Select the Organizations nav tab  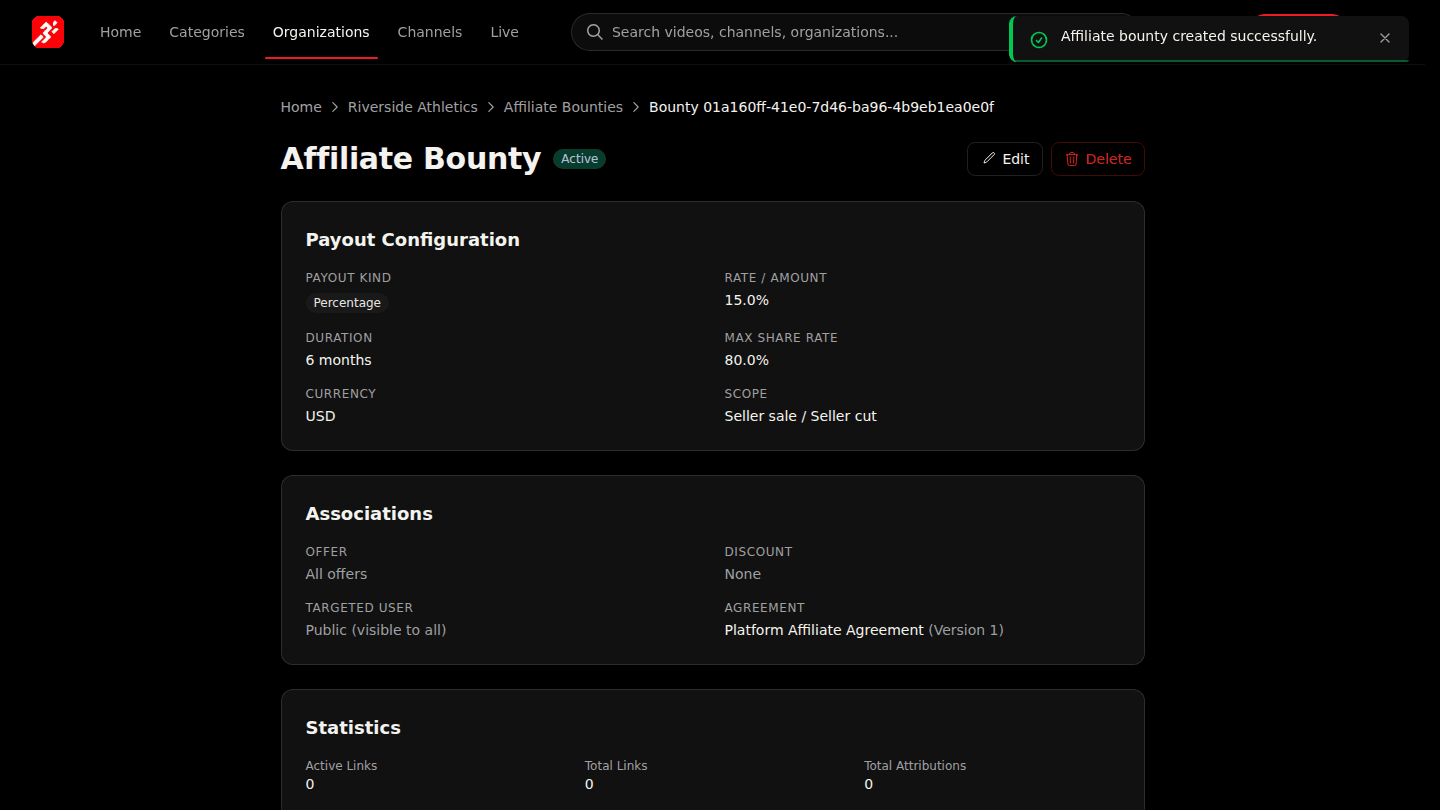tap(321, 32)
